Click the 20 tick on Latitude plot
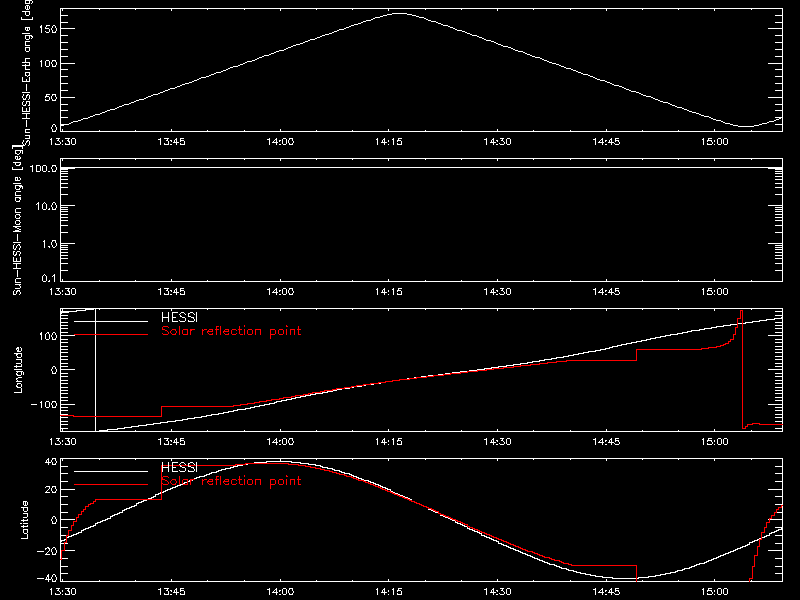The height and width of the screenshot is (600, 800). coord(51,490)
